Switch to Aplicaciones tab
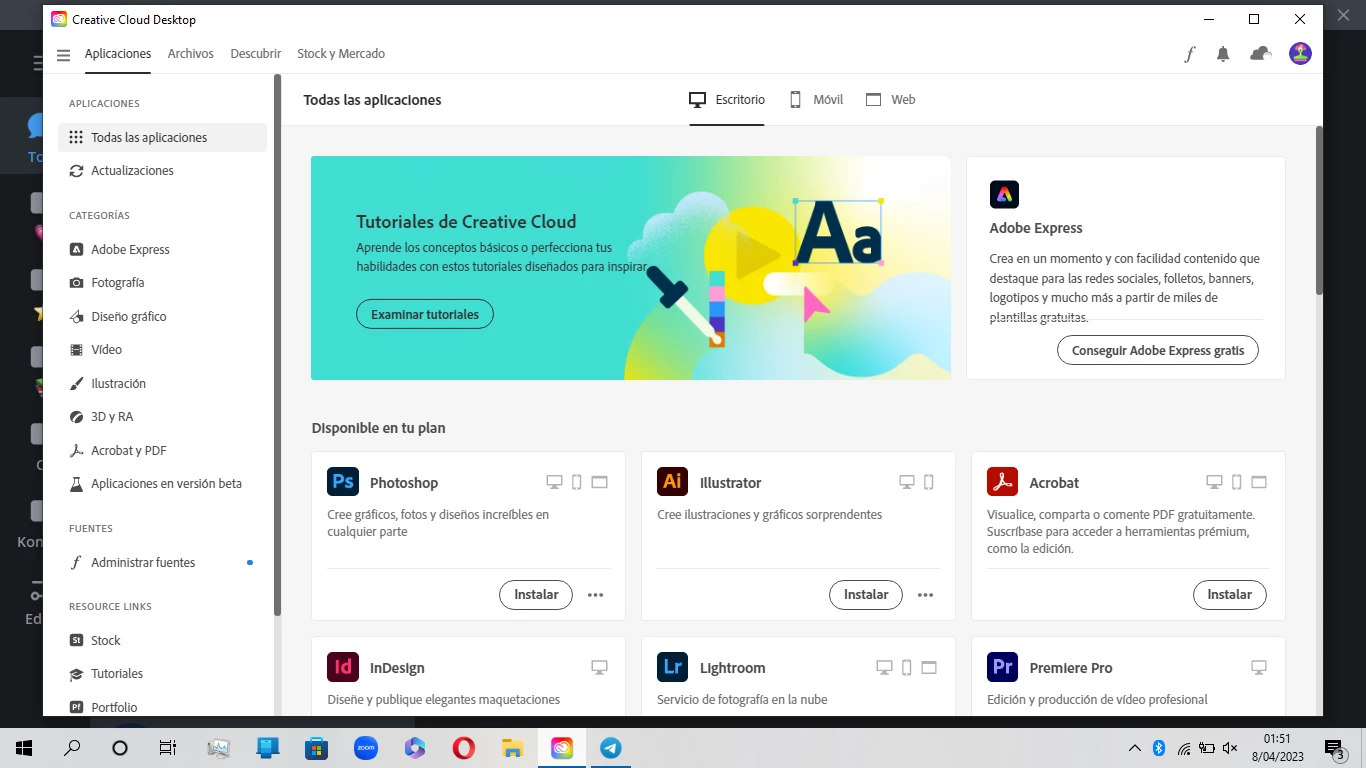 (x=118, y=54)
